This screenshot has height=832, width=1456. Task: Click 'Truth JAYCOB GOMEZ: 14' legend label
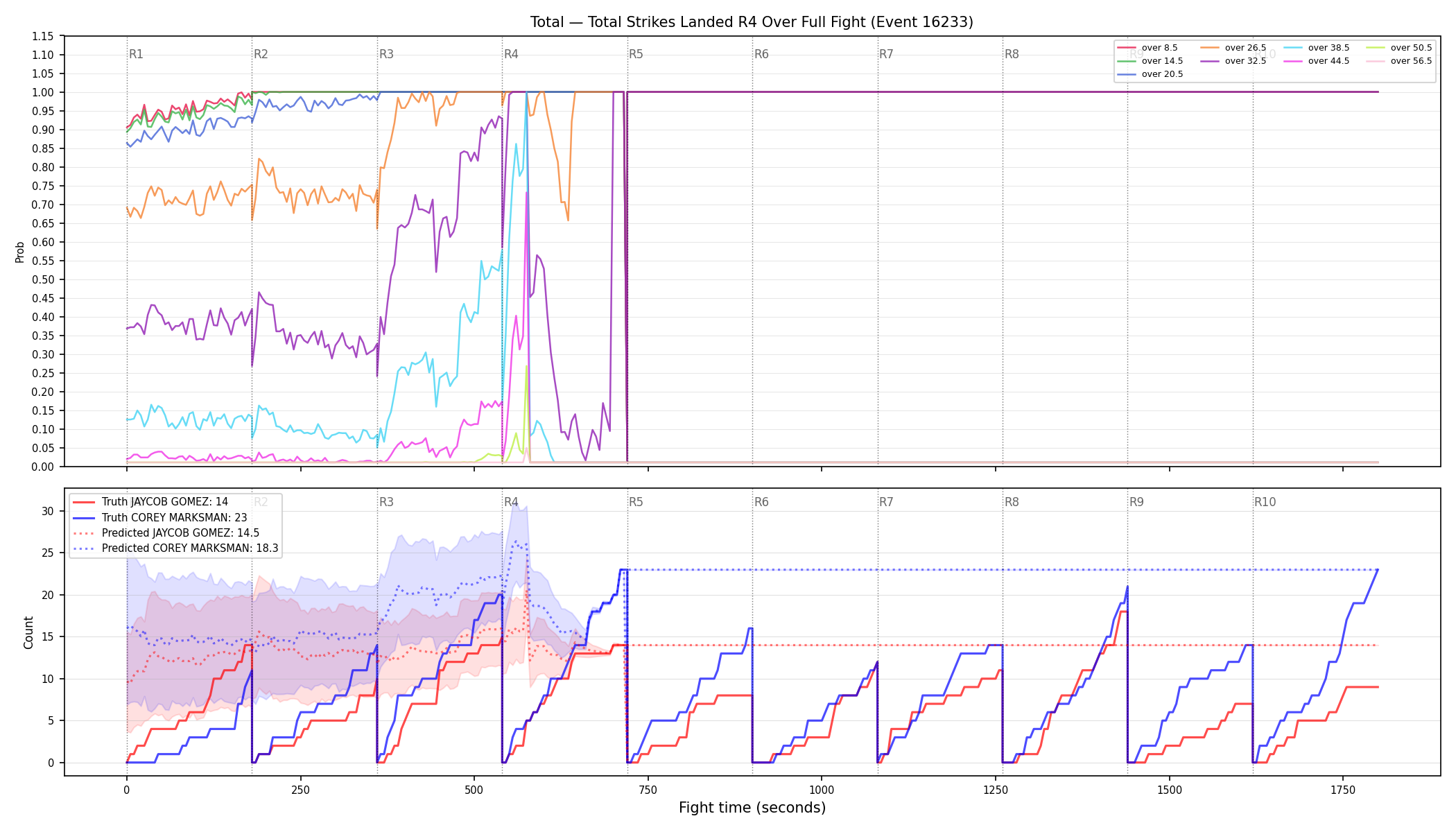pyautogui.click(x=165, y=502)
